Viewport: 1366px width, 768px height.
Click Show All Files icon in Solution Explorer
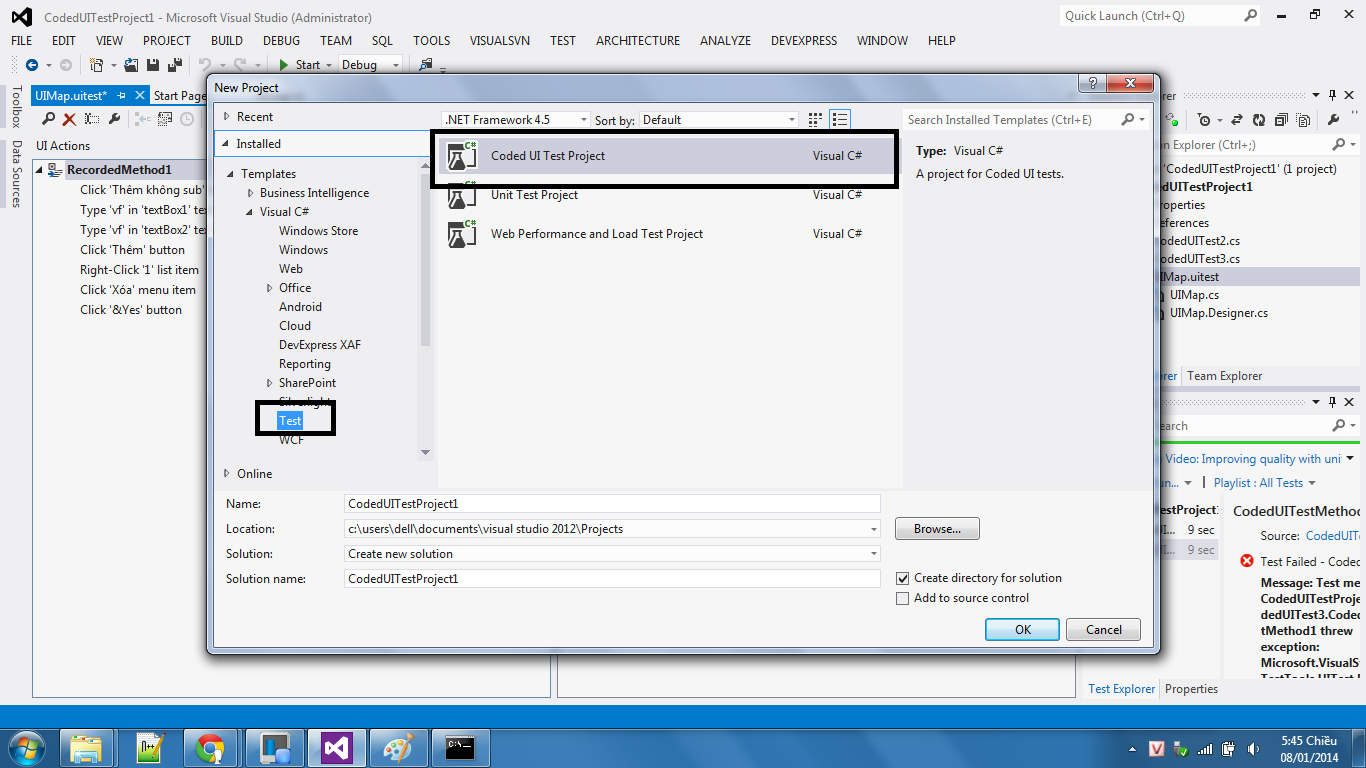pyautogui.click(x=1304, y=120)
